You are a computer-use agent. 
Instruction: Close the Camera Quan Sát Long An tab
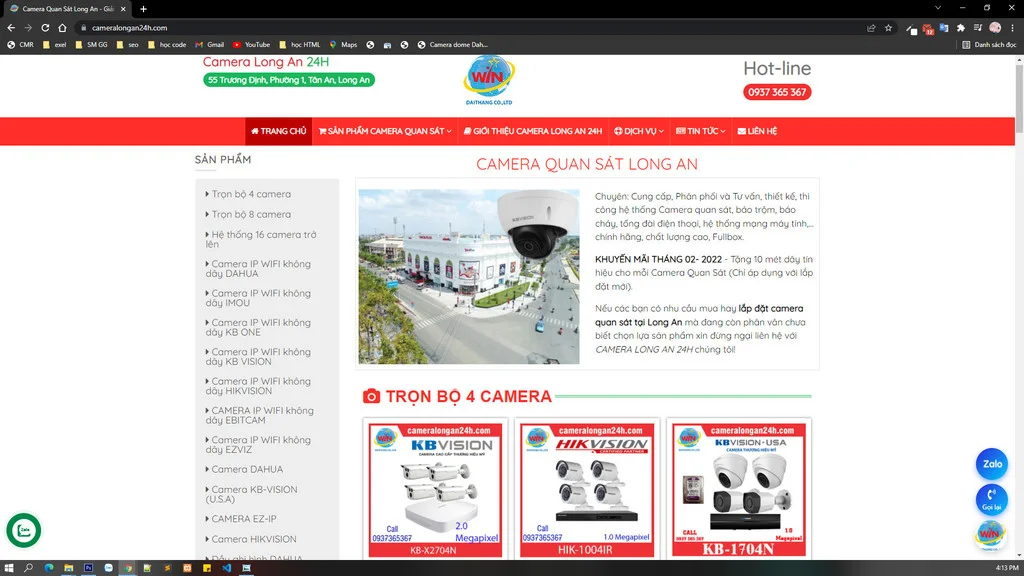123,8
